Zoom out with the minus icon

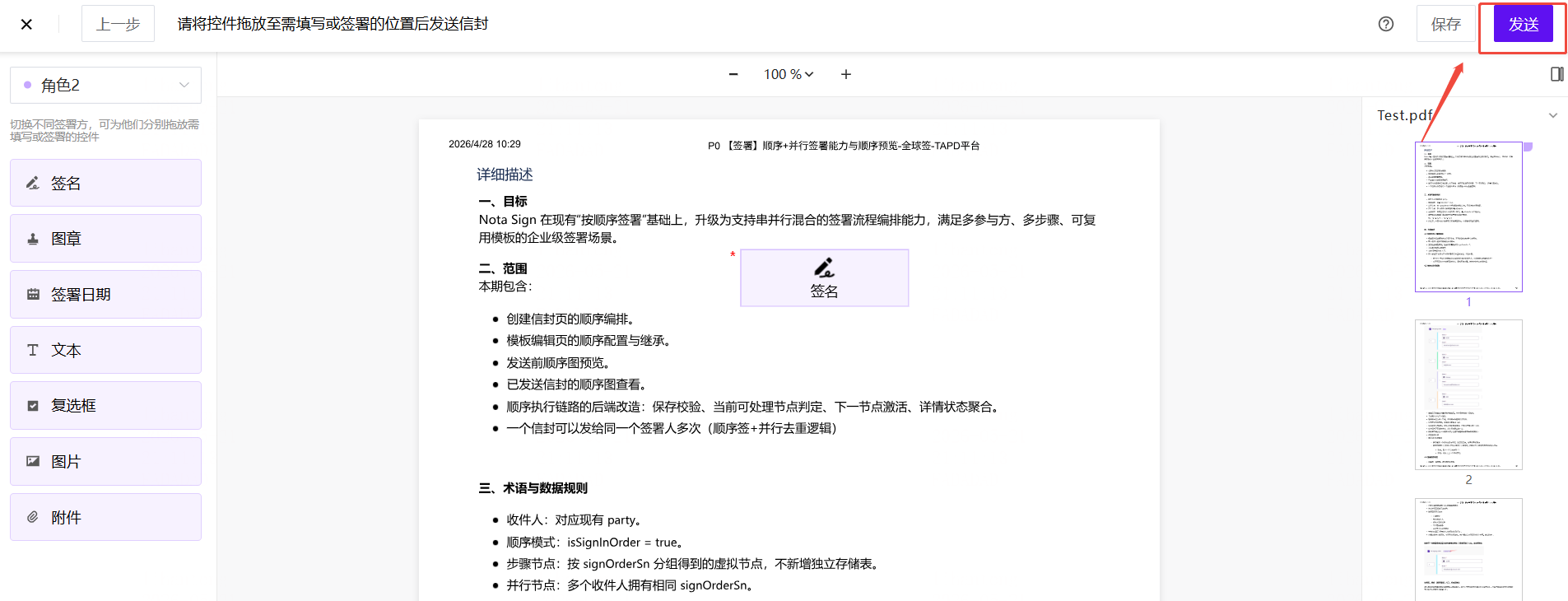point(733,74)
